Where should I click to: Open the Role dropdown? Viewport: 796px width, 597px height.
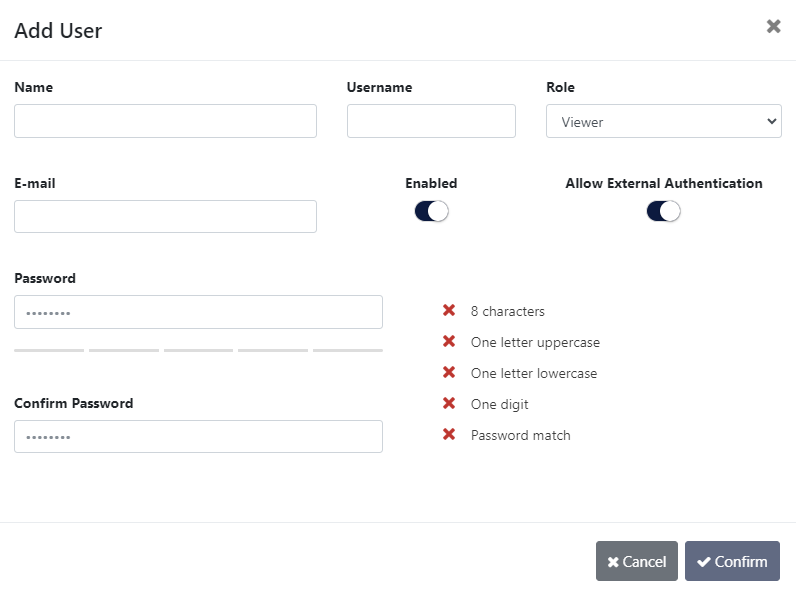663,121
